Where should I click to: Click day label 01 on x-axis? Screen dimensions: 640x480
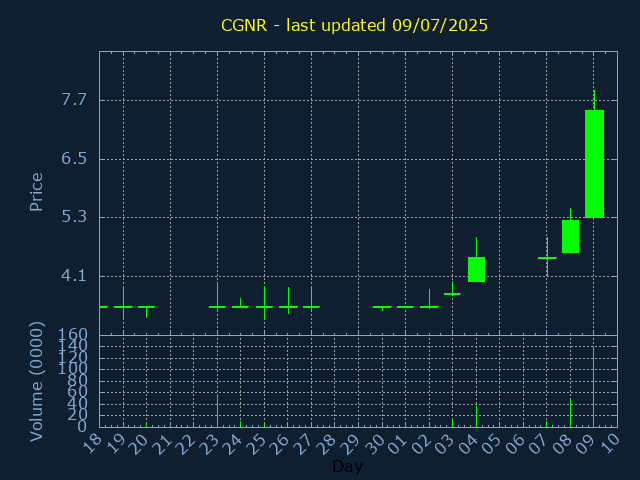point(399,444)
